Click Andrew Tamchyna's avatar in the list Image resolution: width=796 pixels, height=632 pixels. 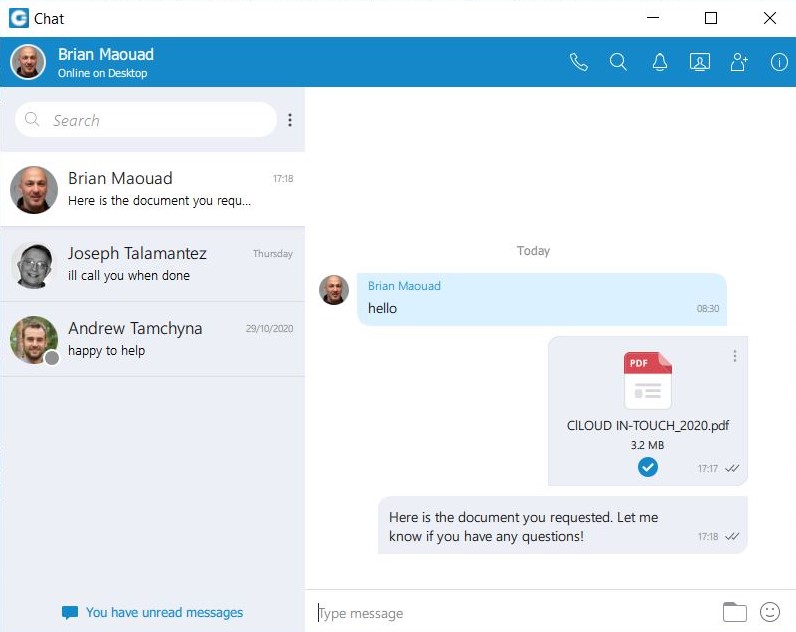click(34, 340)
